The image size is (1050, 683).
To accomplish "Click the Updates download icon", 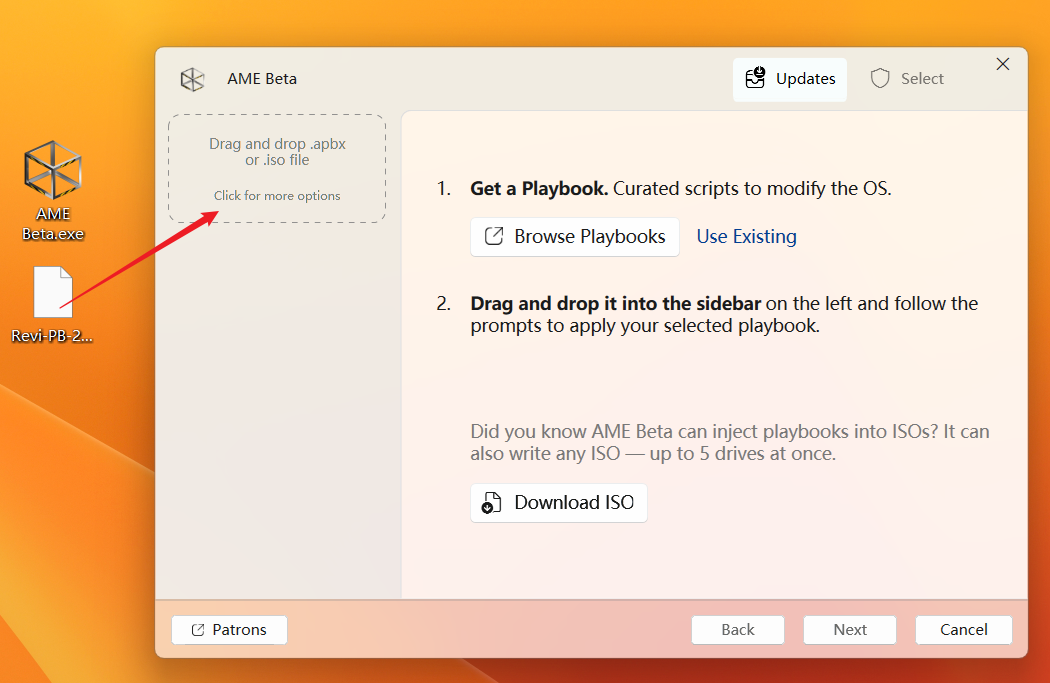I will [x=755, y=78].
